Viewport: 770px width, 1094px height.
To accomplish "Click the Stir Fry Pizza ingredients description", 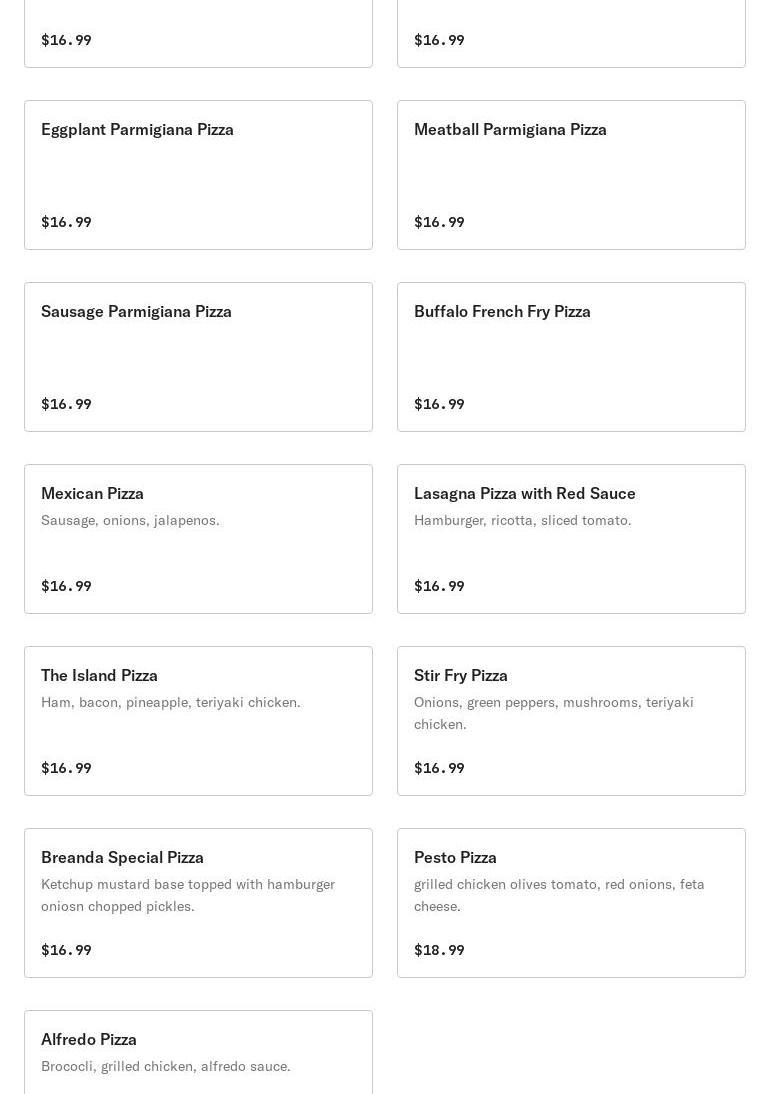I will point(553,713).
